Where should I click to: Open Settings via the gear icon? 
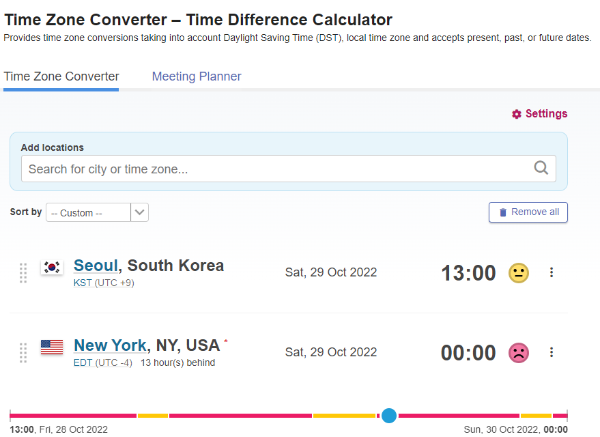[516, 114]
